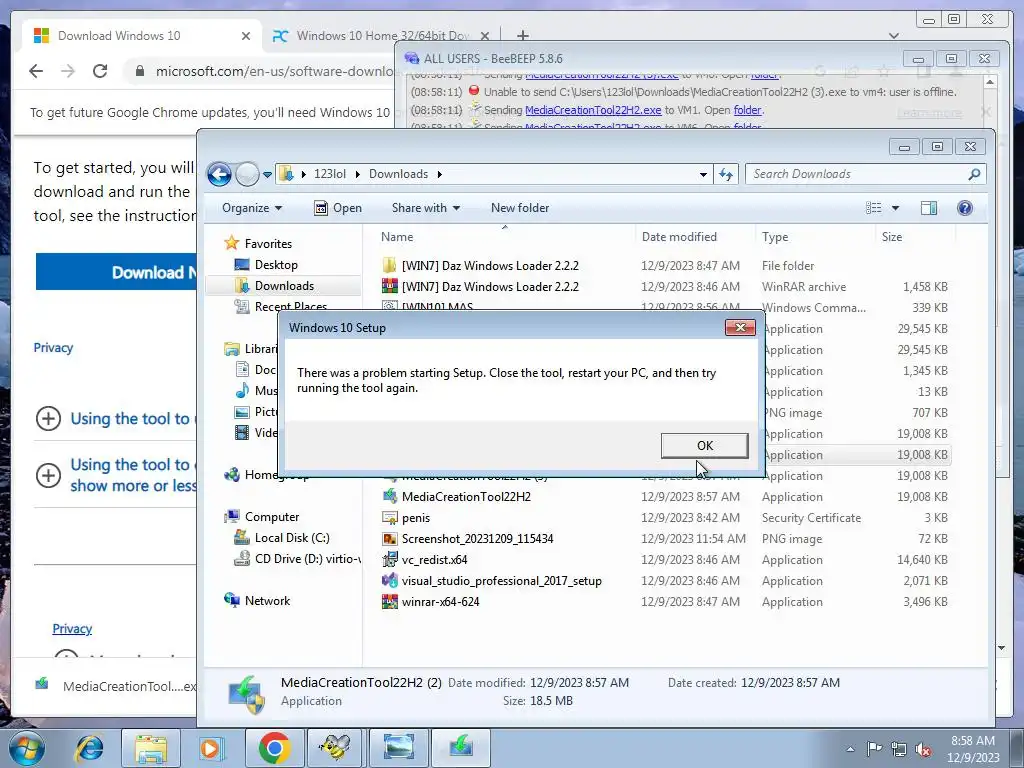Screen dimensions: 1024x768
Task: Select Favorites in navigation pane
Action: tap(268, 244)
